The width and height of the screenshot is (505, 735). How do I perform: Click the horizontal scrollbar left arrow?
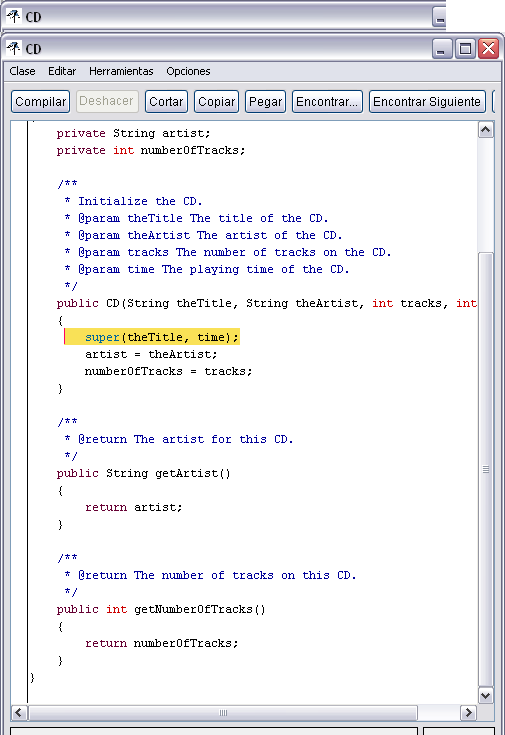click(19, 713)
